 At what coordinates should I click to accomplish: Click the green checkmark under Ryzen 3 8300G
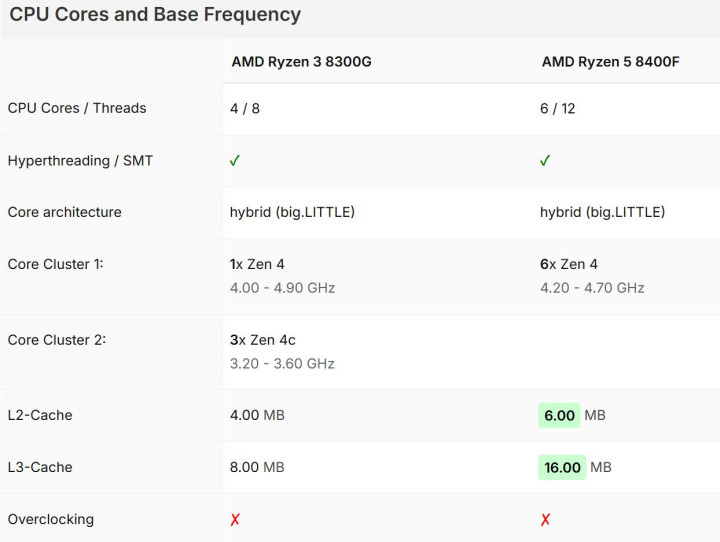coord(235,160)
